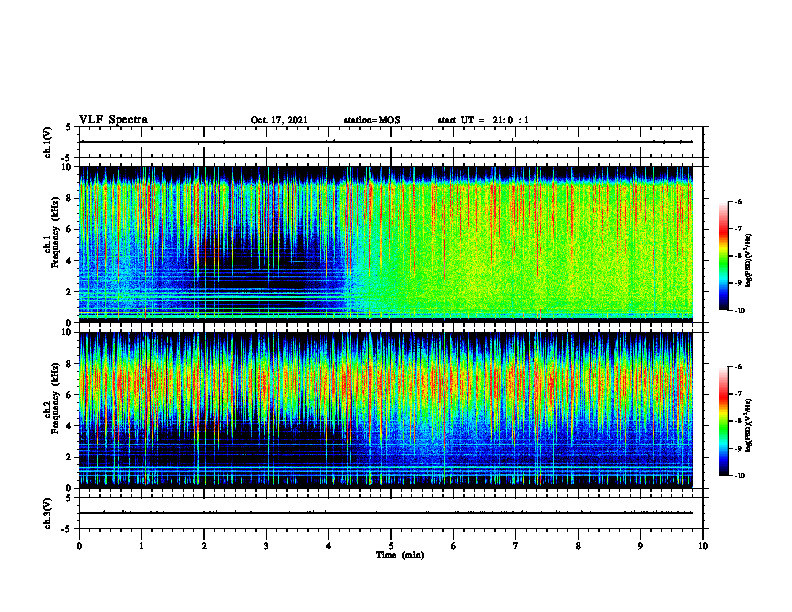The height and width of the screenshot is (612, 792).
Task: Click the "ch.1(V)" axis label
Action: pos(47,142)
